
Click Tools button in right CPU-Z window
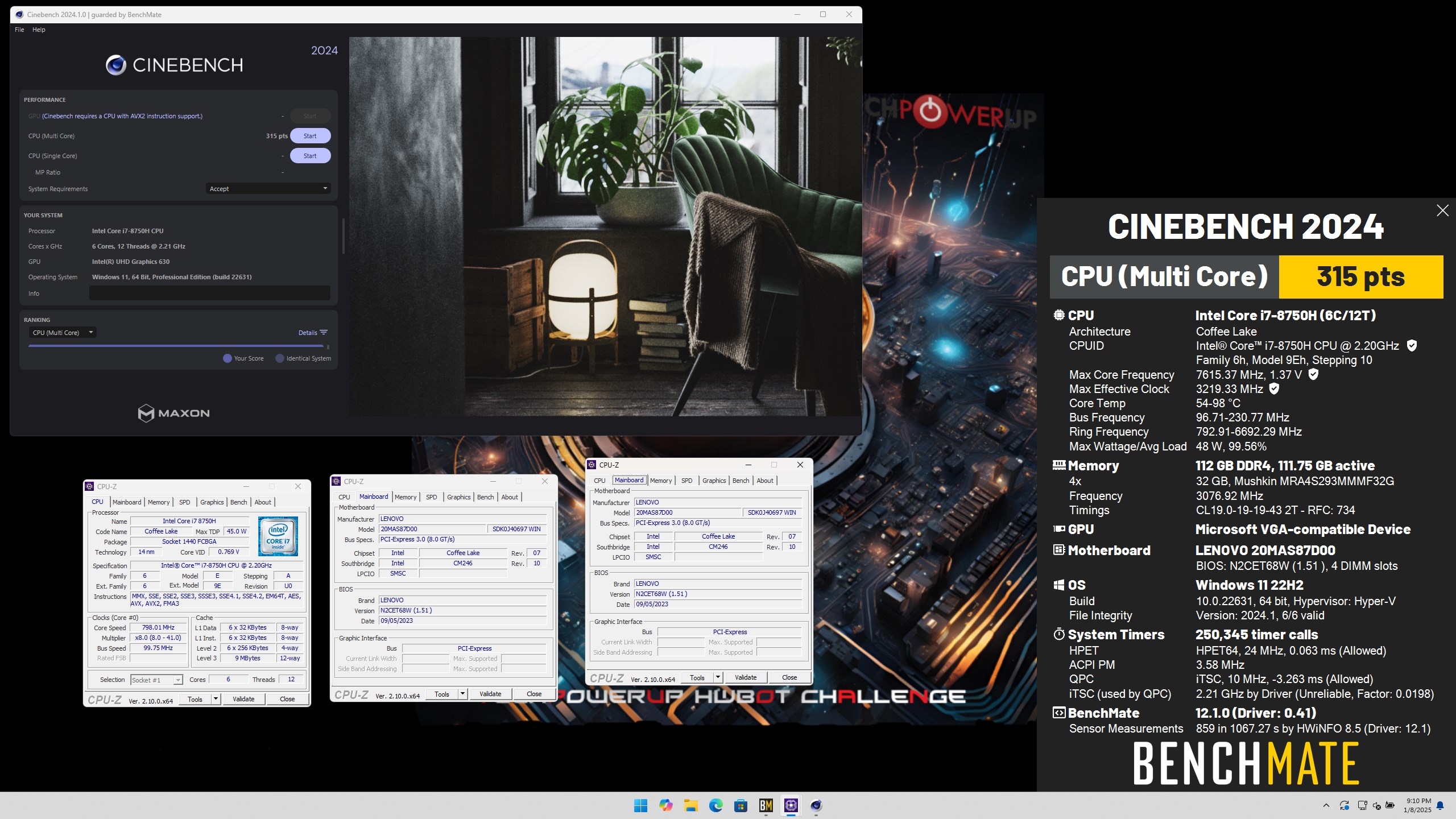click(697, 677)
